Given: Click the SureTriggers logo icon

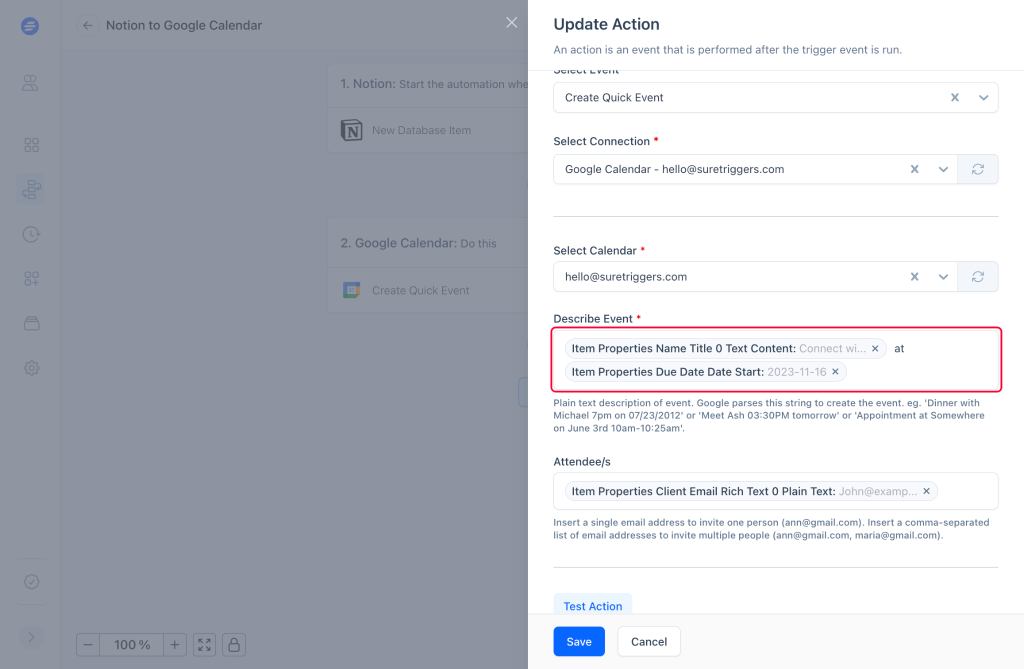Looking at the screenshot, I should click(x=30, y=27).
